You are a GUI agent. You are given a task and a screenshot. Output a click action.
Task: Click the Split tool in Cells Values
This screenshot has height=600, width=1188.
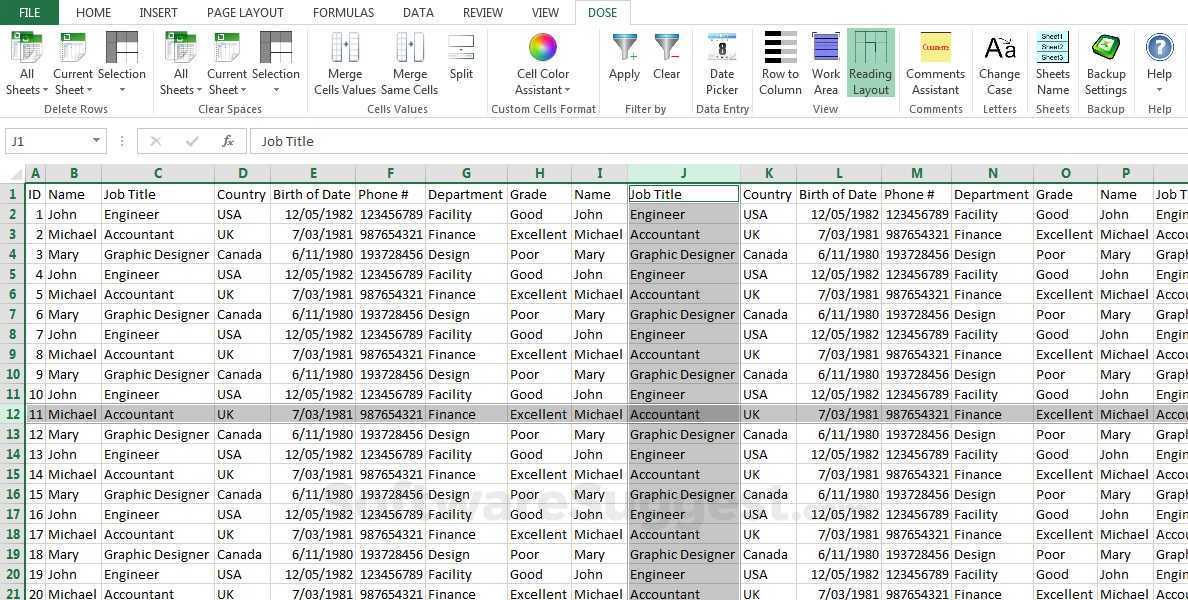[x=461, y=62]
